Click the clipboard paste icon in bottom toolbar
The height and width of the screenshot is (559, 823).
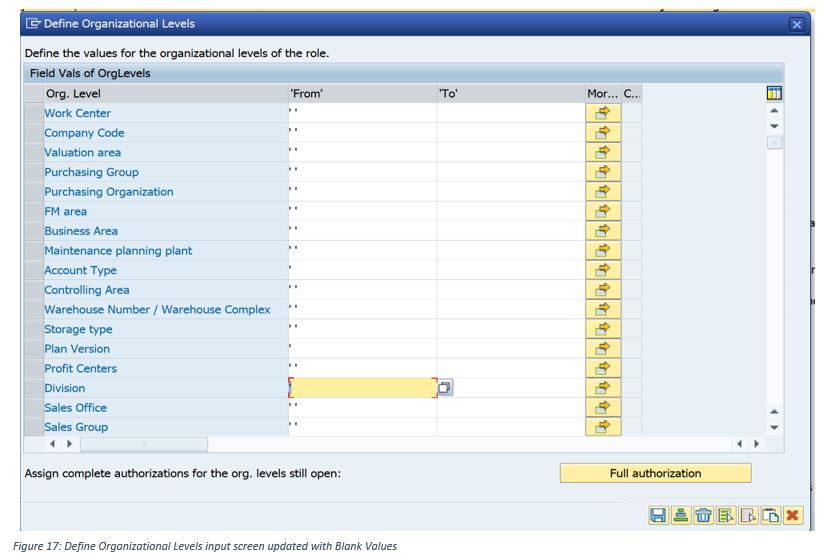771,515
